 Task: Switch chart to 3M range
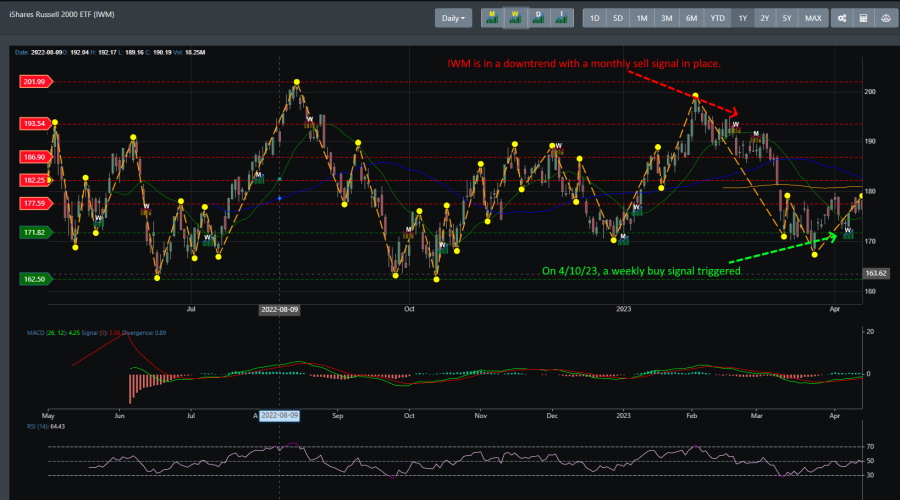[666, 18]
